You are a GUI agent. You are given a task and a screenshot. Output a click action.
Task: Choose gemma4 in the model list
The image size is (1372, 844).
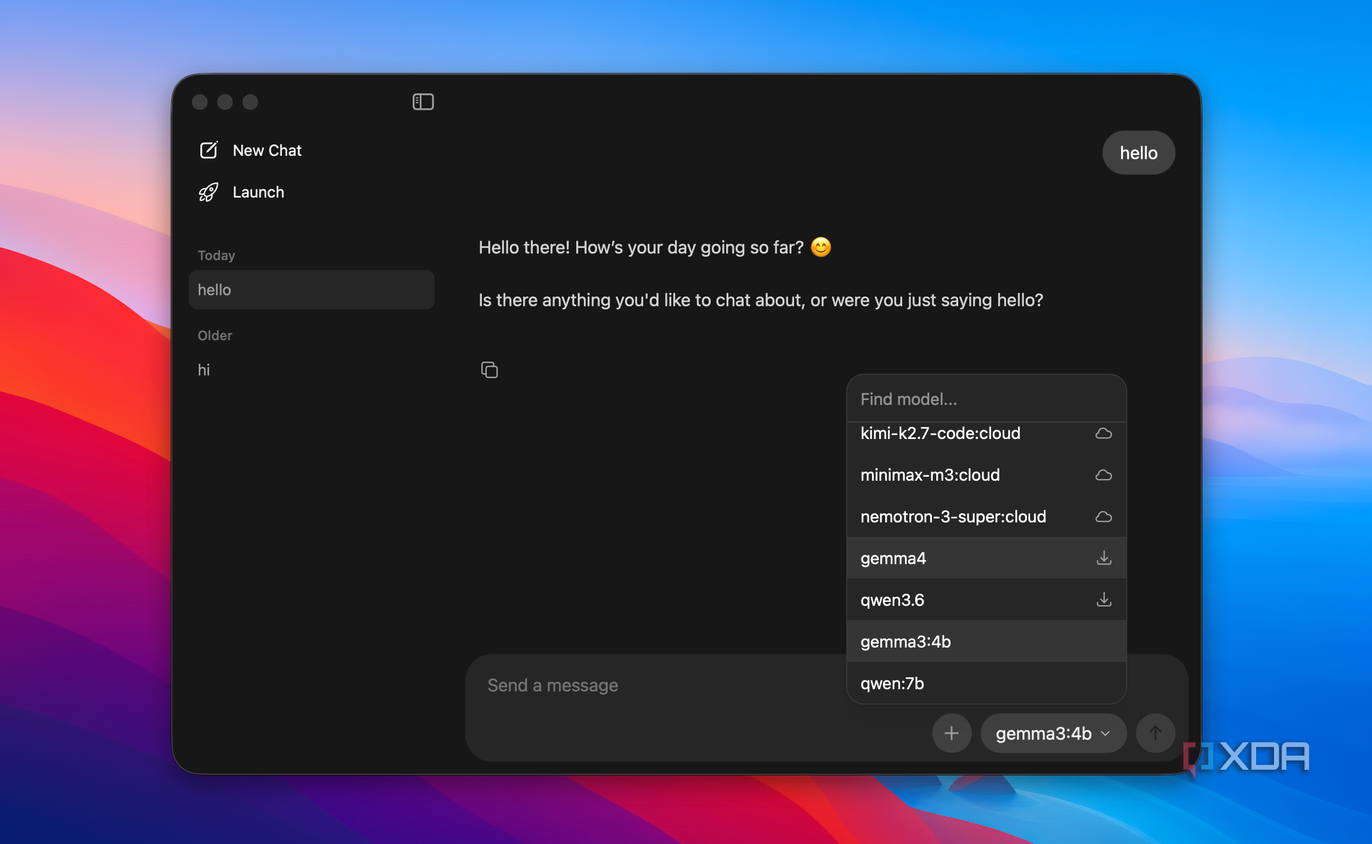tap(986, 558)
